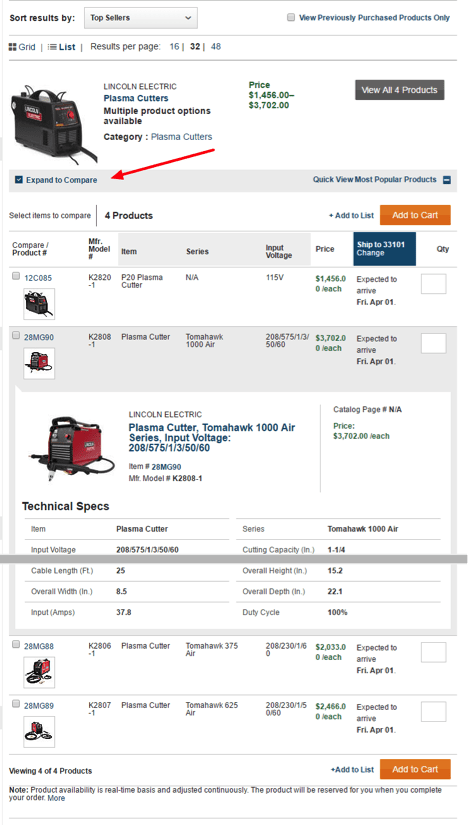
Task: Toggle the Expand to Compare checkbox
Action: point(19,180)
